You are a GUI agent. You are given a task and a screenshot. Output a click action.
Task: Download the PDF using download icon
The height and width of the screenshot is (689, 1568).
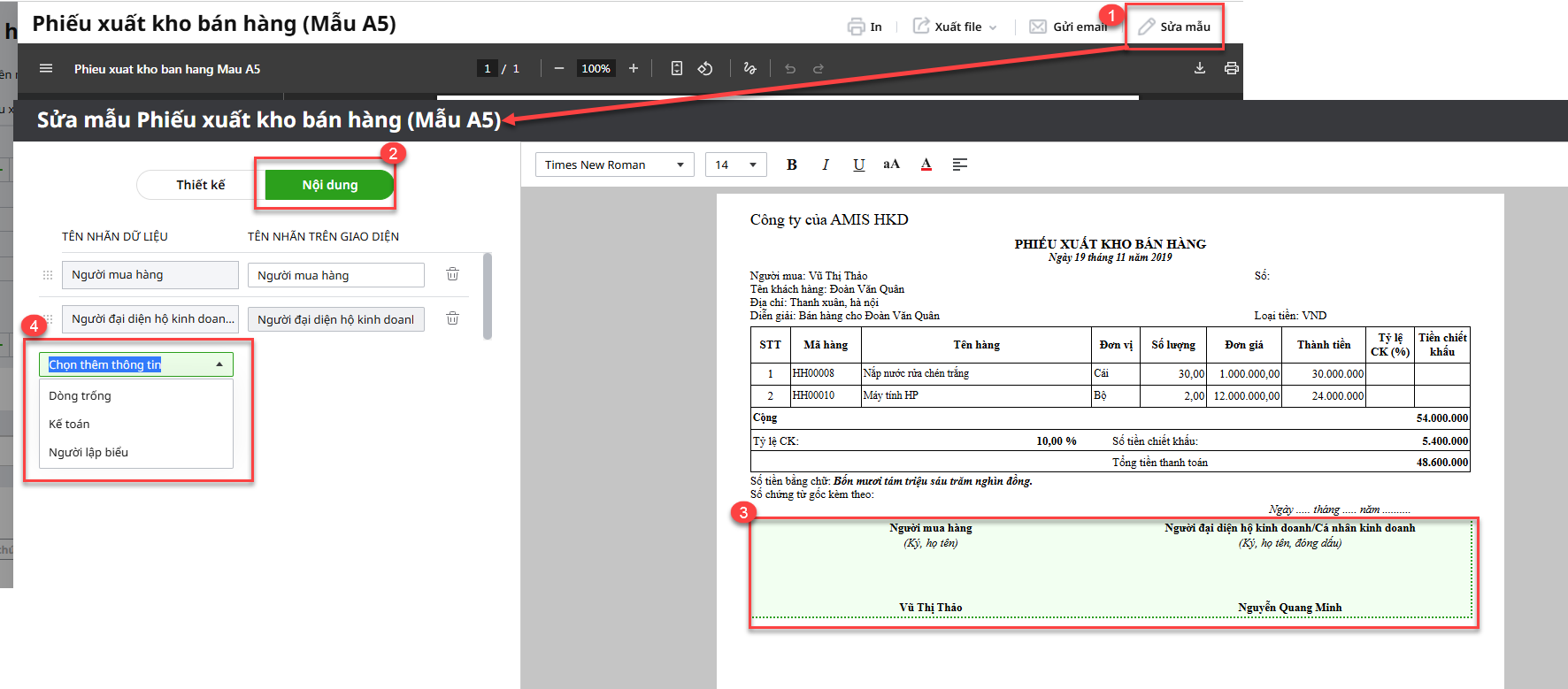click(1200, 68)
